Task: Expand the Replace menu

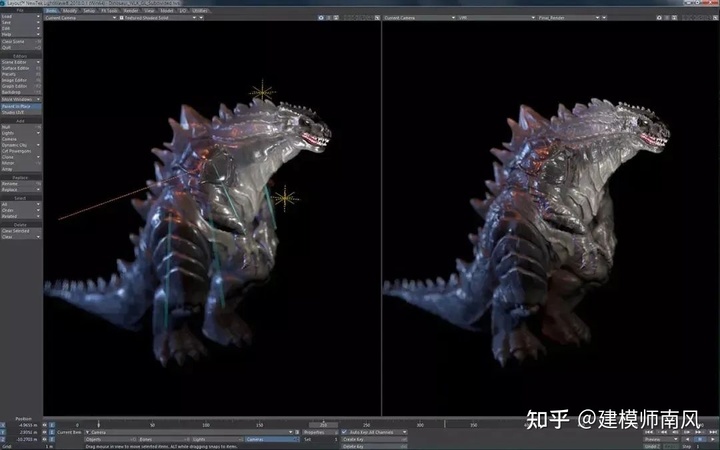Action: pos(21,190)
